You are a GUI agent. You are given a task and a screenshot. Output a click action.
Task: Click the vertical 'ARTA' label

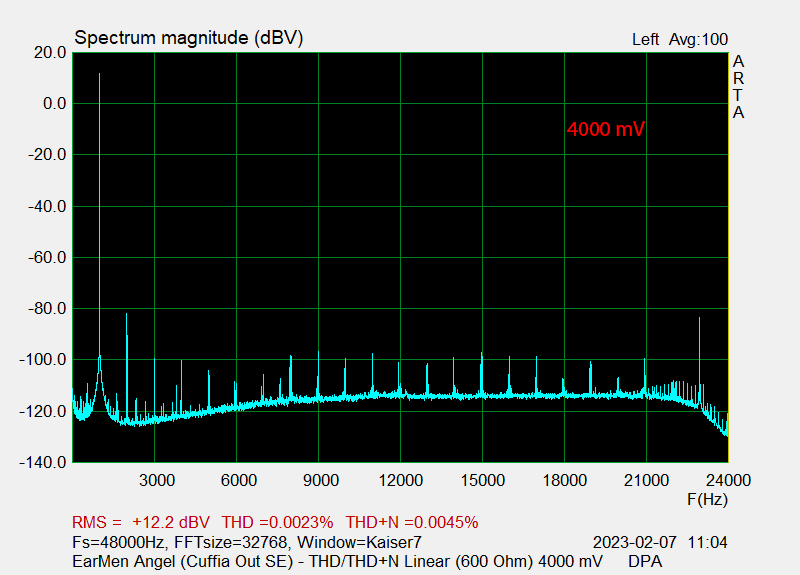(x=738, y=87)
